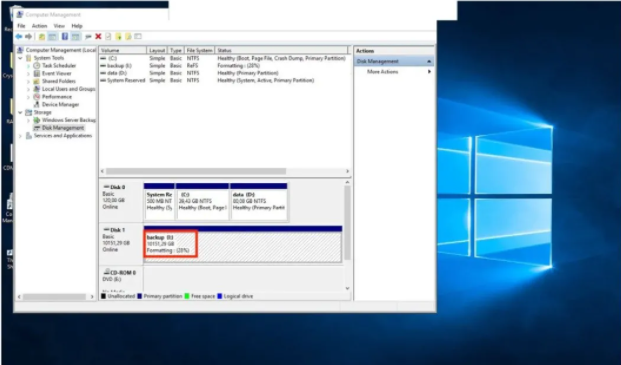
Task: Click the black Unallocated legend swatch
Action: coord(103,296)
